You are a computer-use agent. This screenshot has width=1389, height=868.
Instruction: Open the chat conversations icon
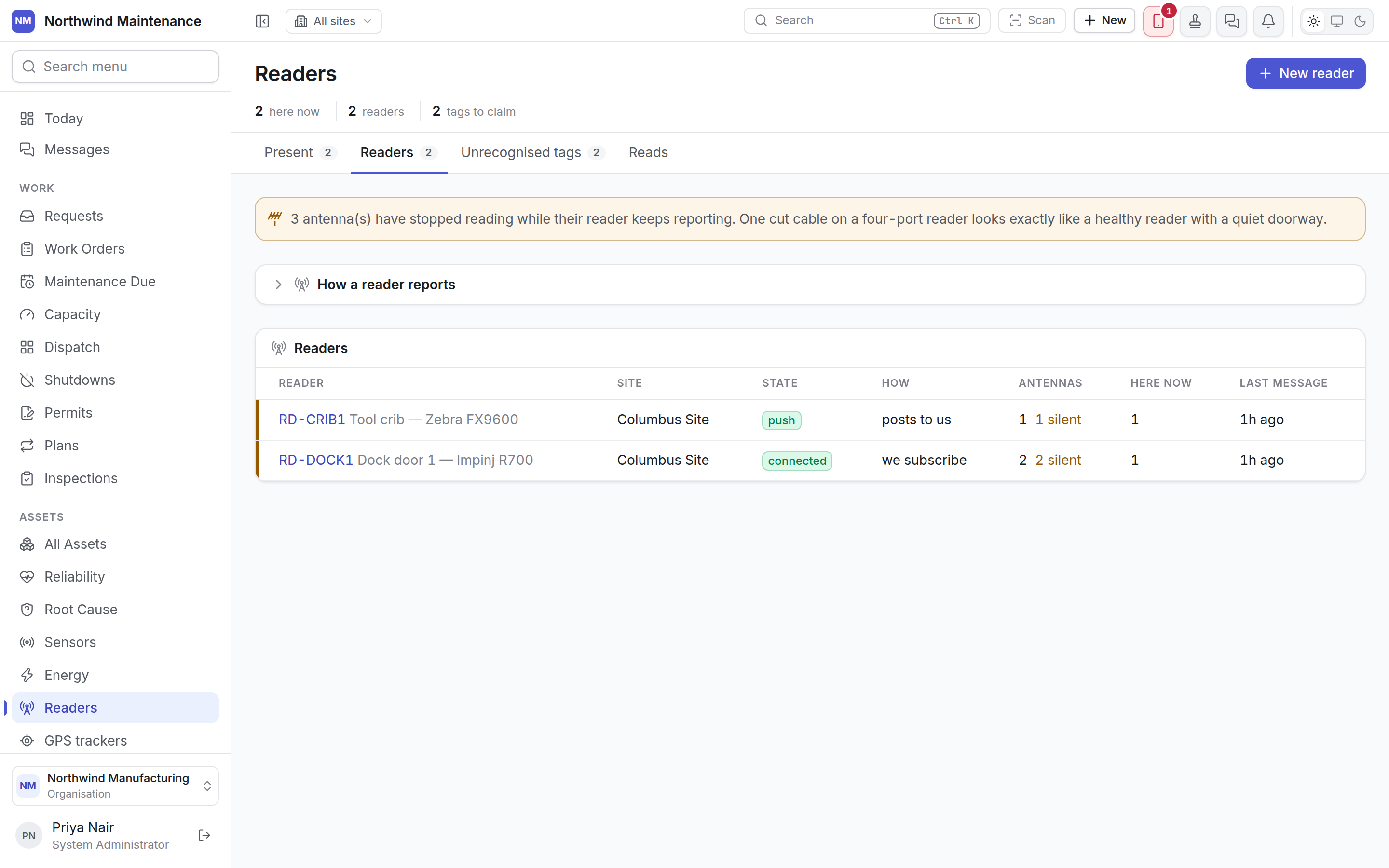coord(1232,21)
